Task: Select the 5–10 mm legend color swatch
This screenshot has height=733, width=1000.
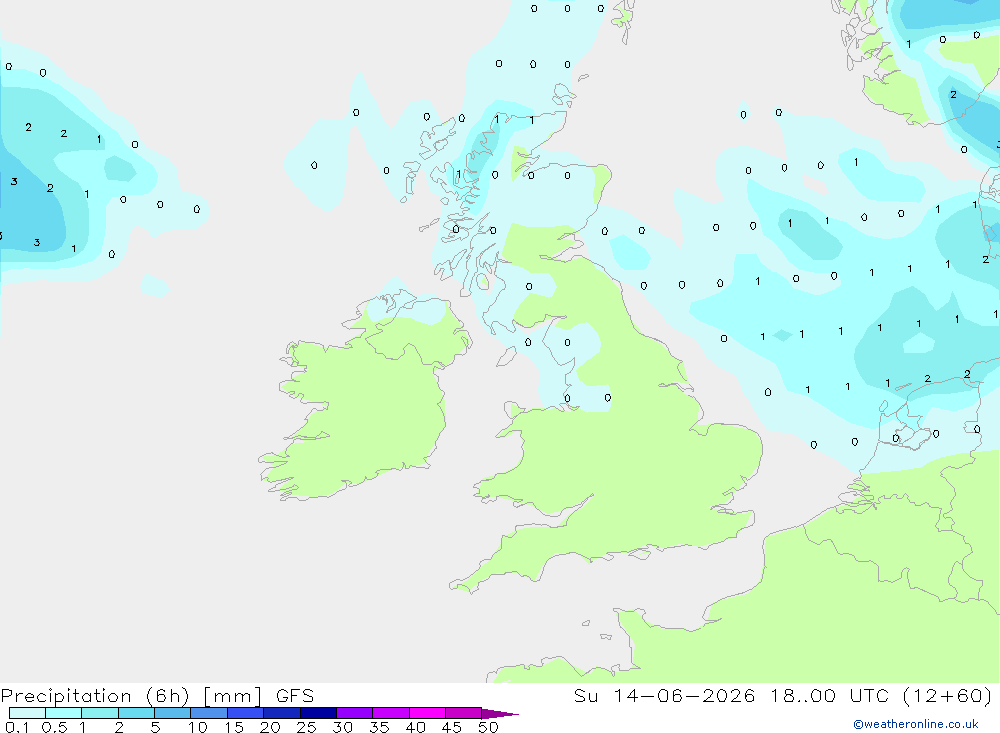Action: pyautogui.click(x=173, y=713)
